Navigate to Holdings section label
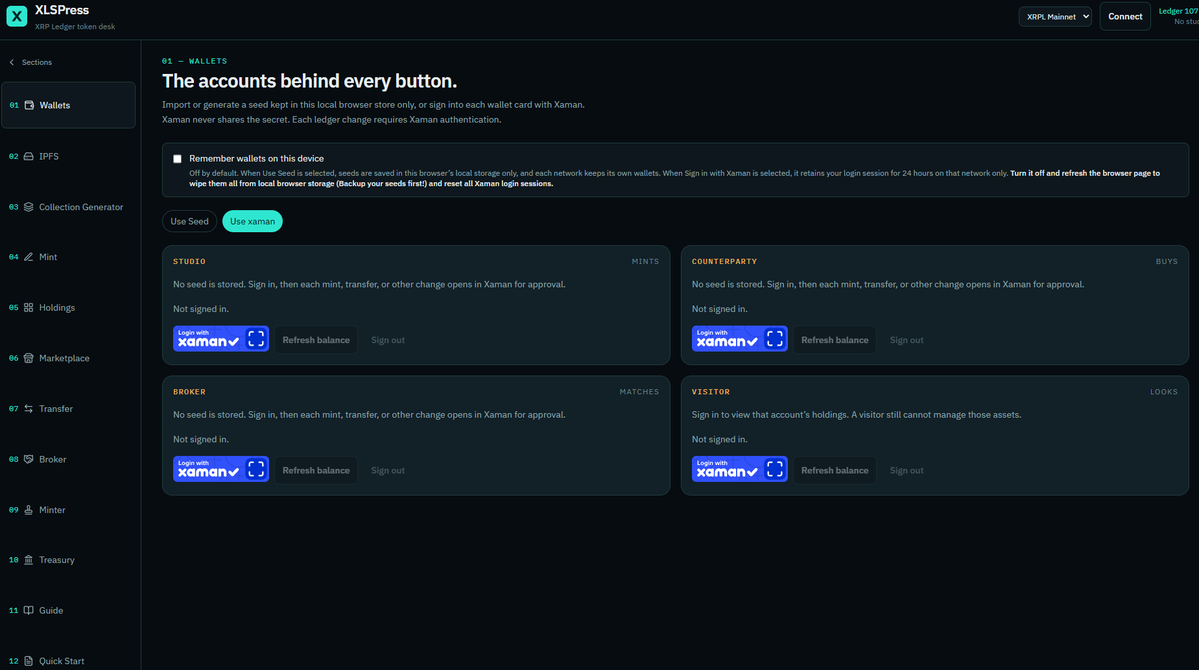The width and height of the screenshot is (1199, 670). coord(57,307)
